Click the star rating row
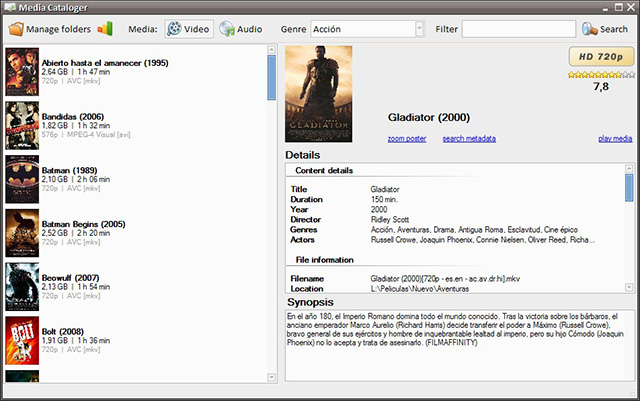The image size is (640, 401). click(x=601, y=75)
